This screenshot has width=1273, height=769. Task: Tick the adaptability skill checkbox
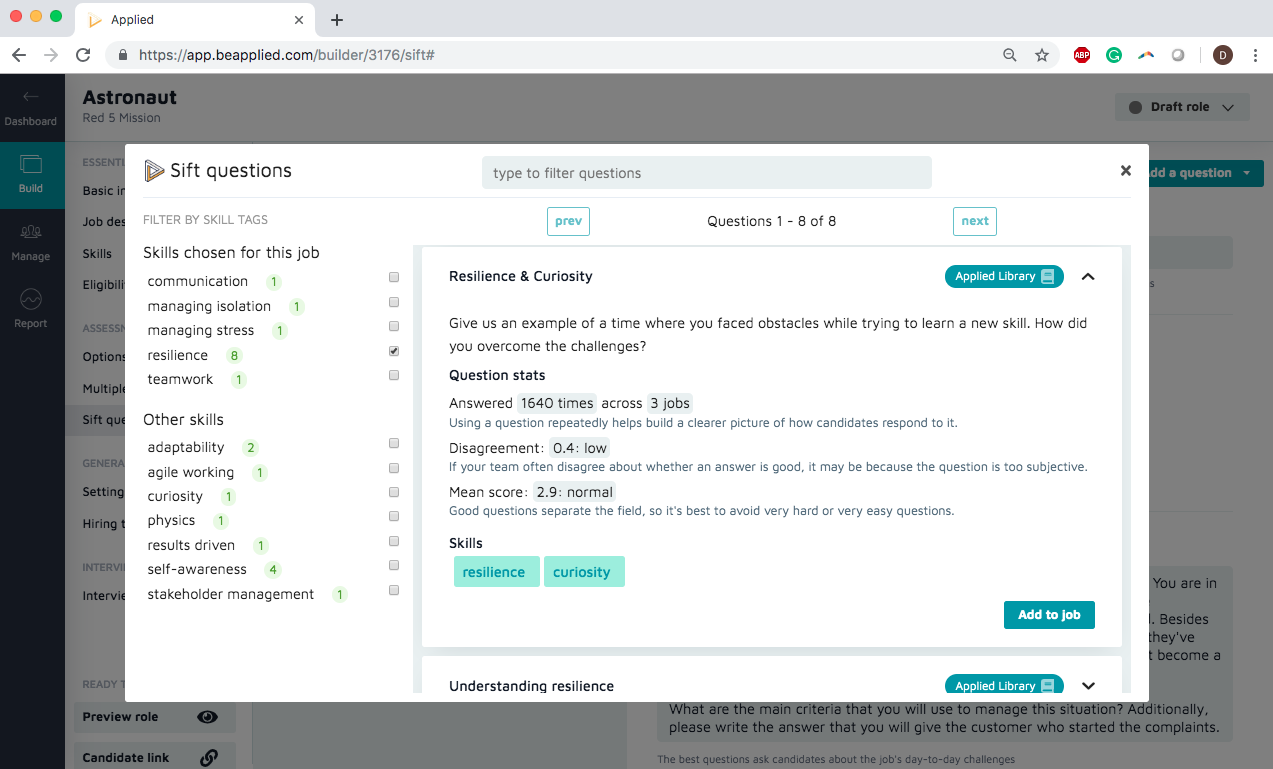pos(394,444)
